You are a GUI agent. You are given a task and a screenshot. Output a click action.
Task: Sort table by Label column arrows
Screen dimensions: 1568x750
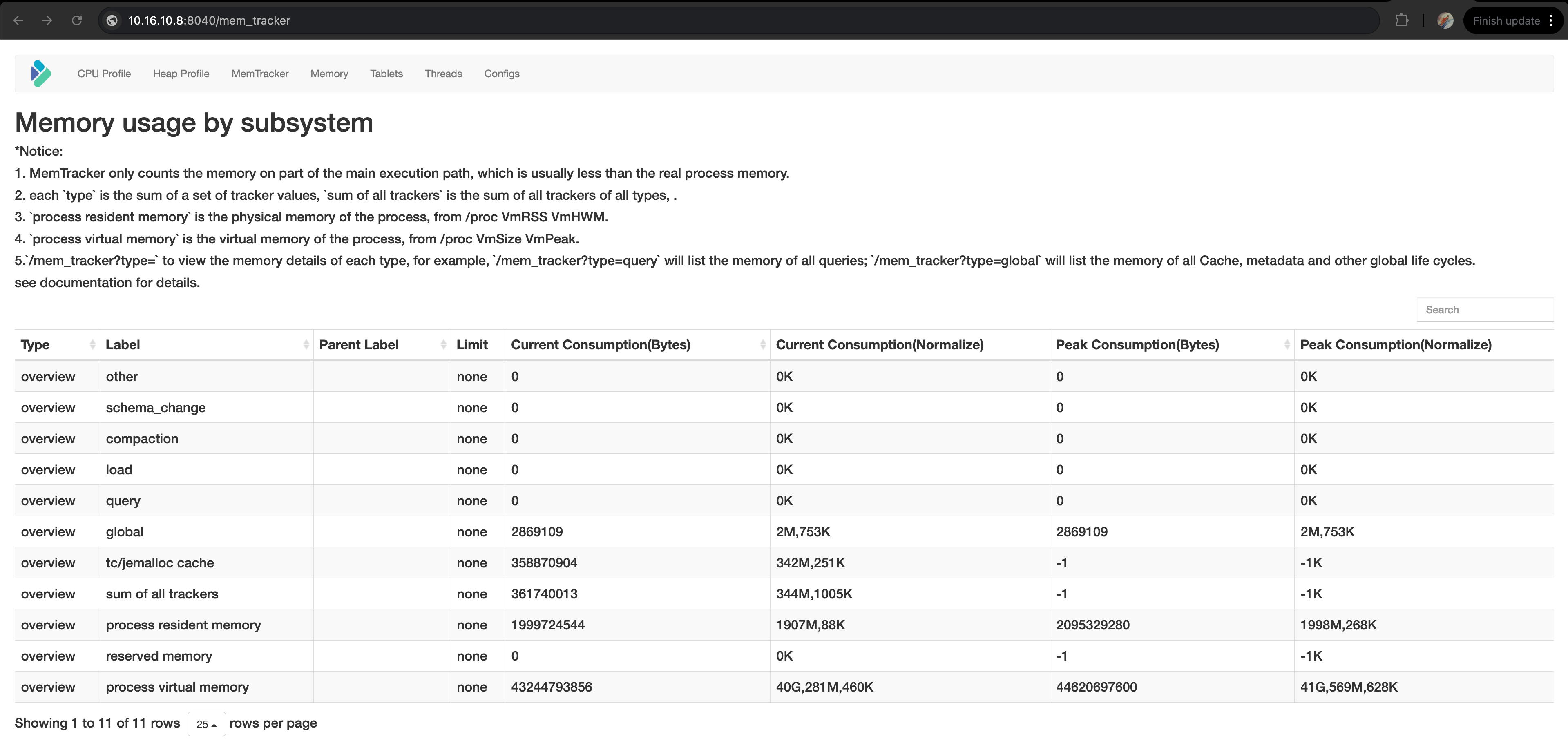[x=306, y=344]
